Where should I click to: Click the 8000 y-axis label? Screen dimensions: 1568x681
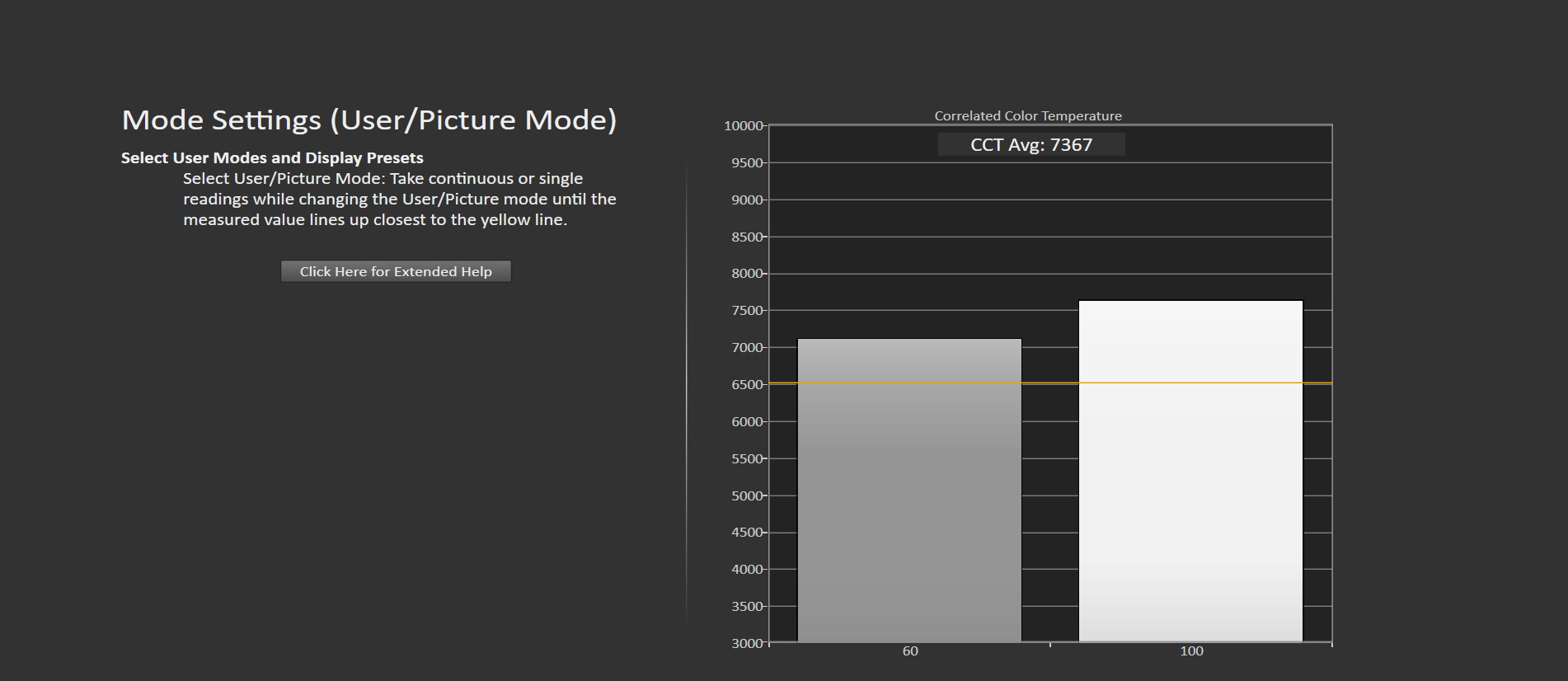coord(747,274)
